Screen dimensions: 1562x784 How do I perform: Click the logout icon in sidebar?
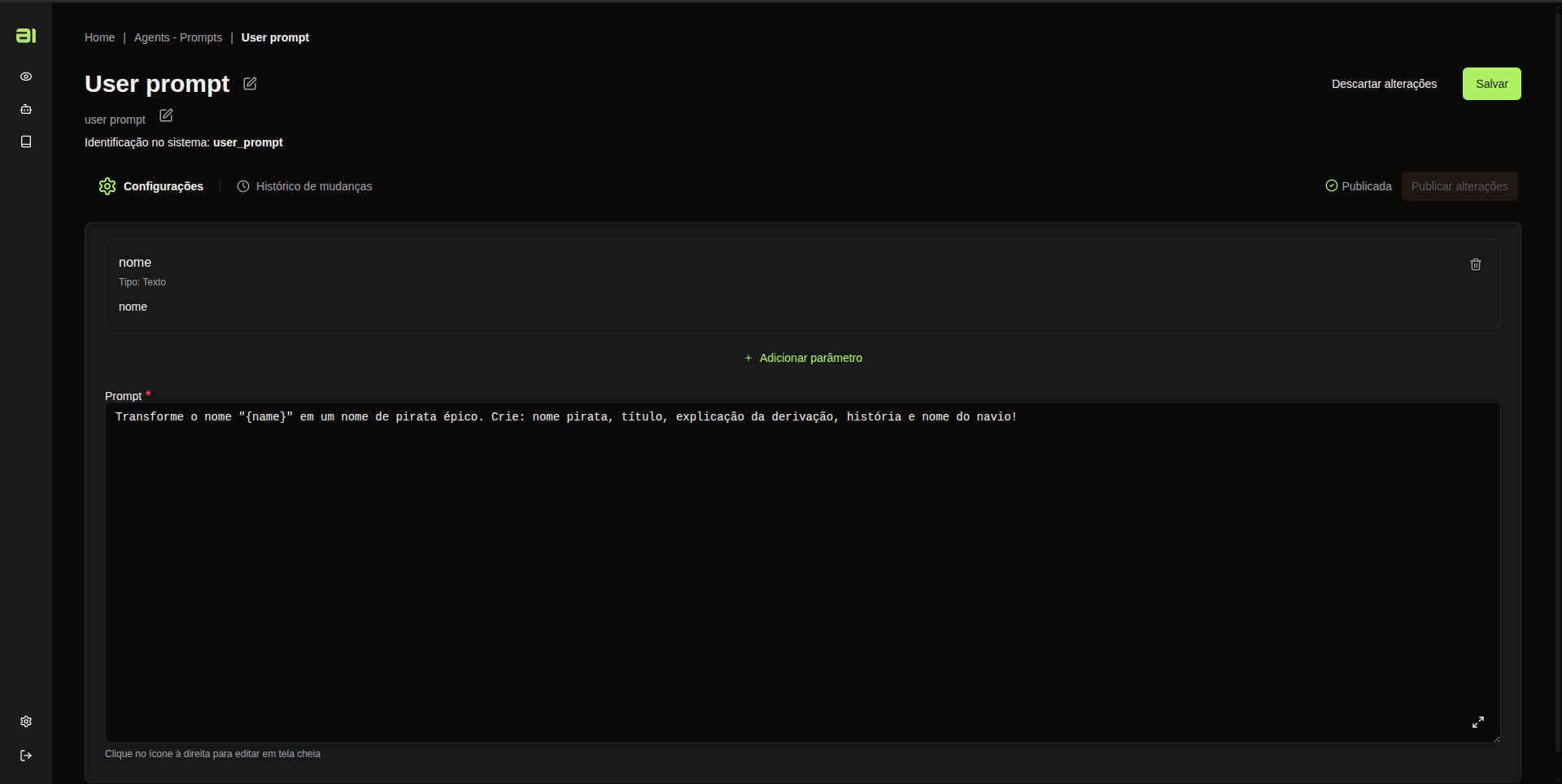(x=26, y=756)
